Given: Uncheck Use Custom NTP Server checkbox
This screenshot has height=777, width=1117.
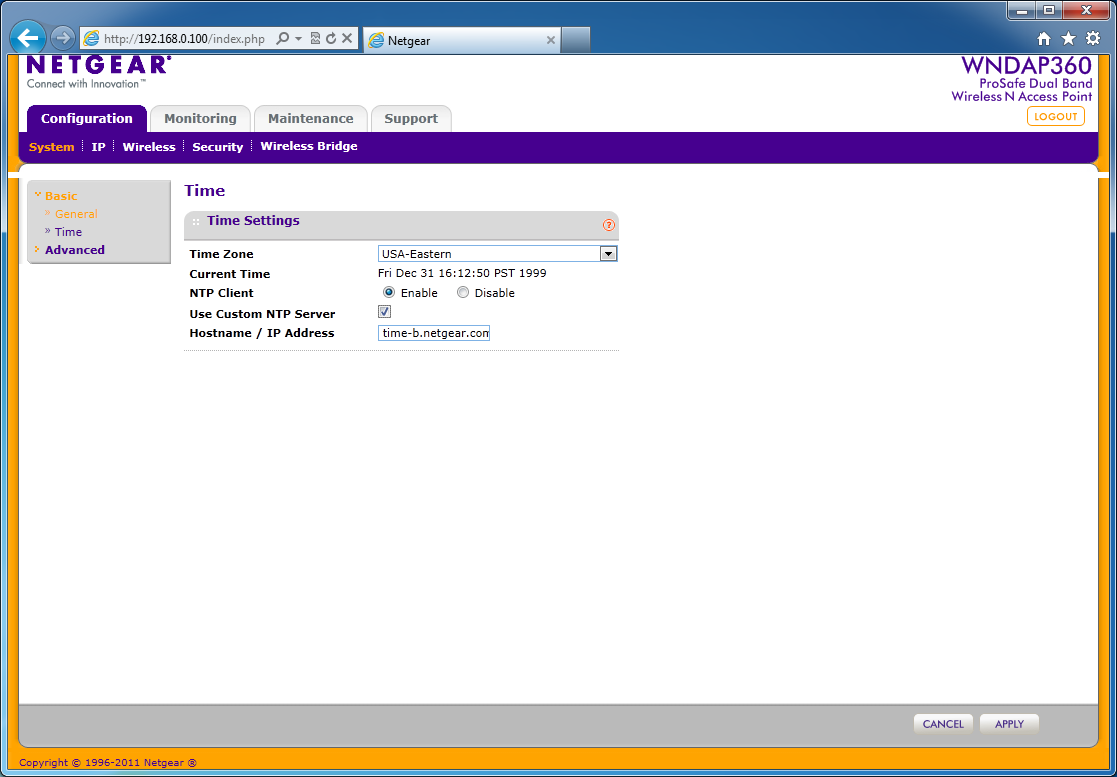Looking at the screenshot, I should 385,311.
